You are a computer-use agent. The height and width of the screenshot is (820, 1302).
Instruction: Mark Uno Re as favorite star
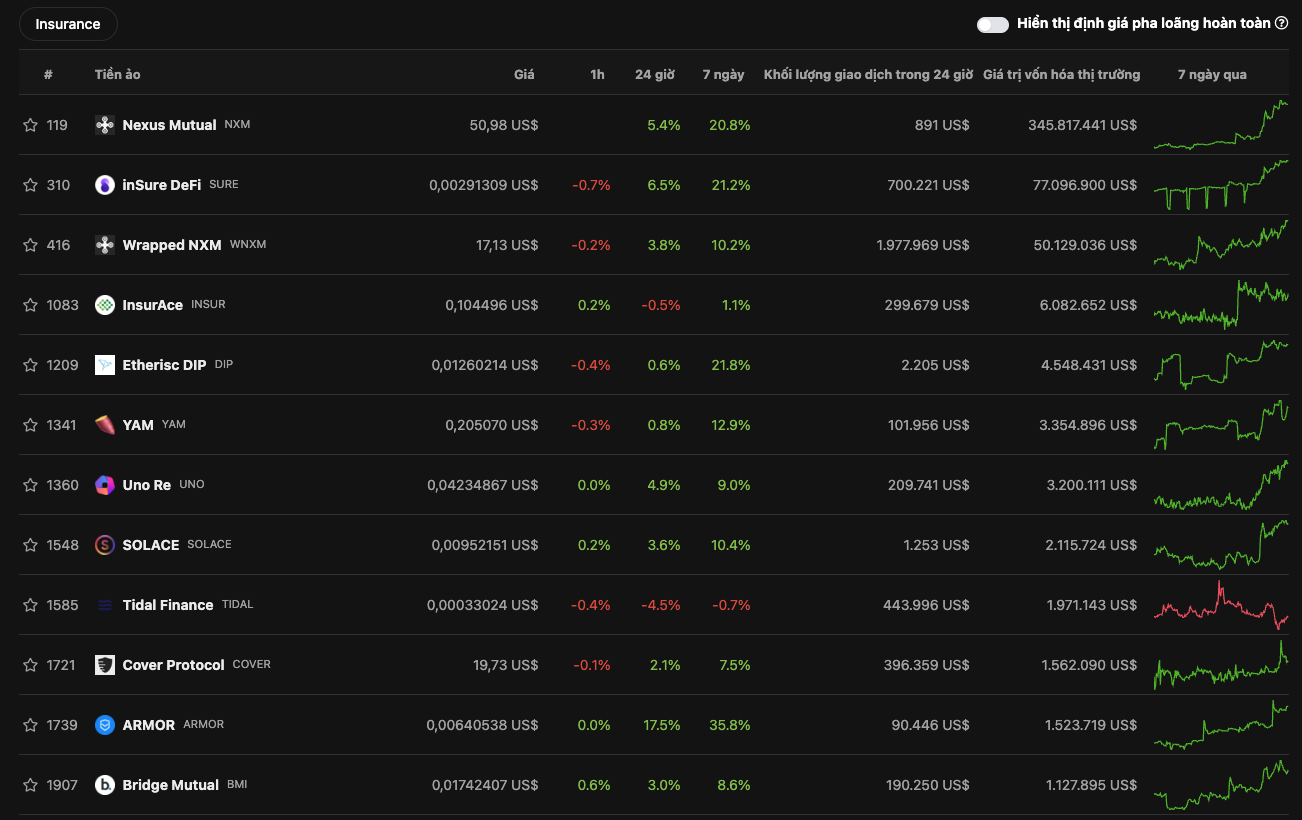tap(30, 485)
